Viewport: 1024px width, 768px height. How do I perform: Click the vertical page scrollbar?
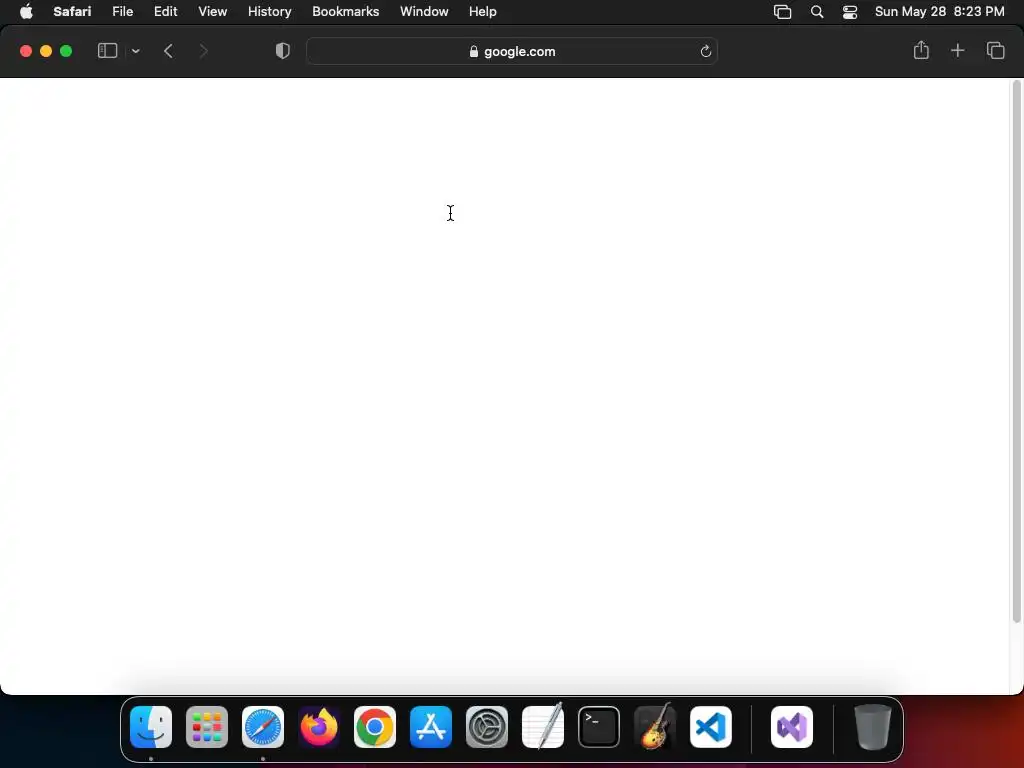coord(1016,351)
